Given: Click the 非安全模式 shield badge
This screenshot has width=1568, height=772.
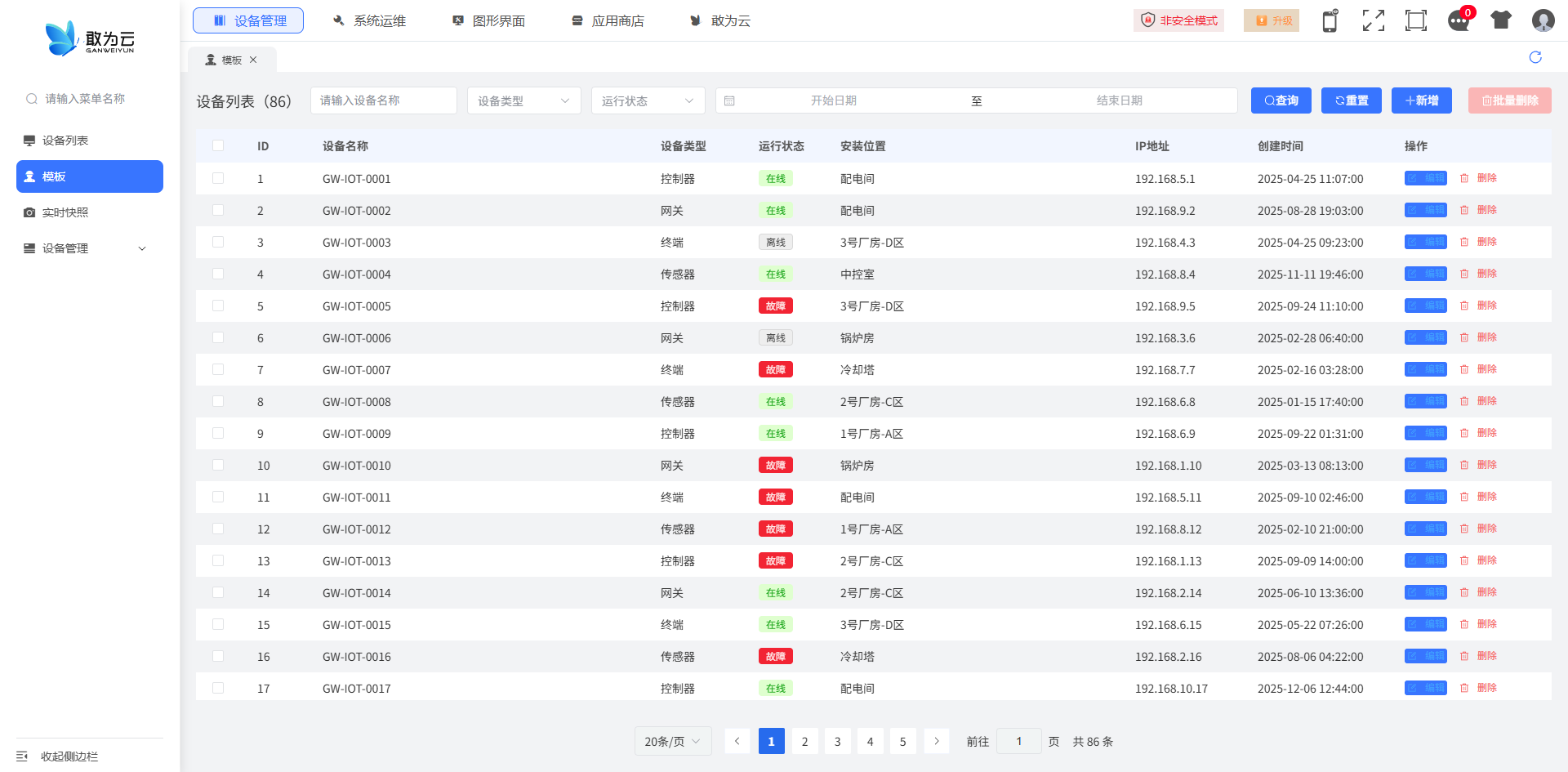Looking at the screenshot, I should (x=1178, y=20).
